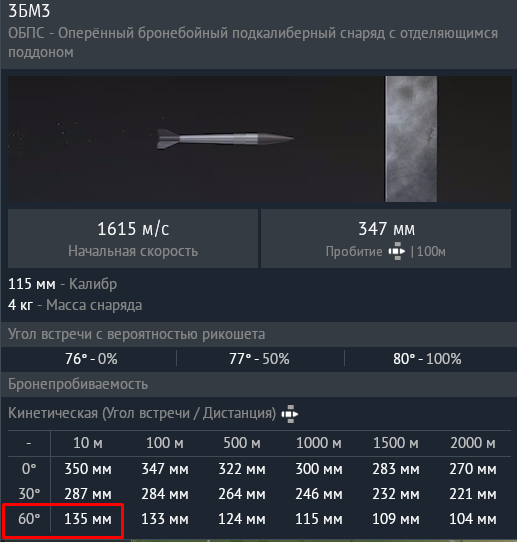Screen dimensions: 517x542
Task: Click the Угол встречи с вероятностью рикошета header
Action: point(137,334)
